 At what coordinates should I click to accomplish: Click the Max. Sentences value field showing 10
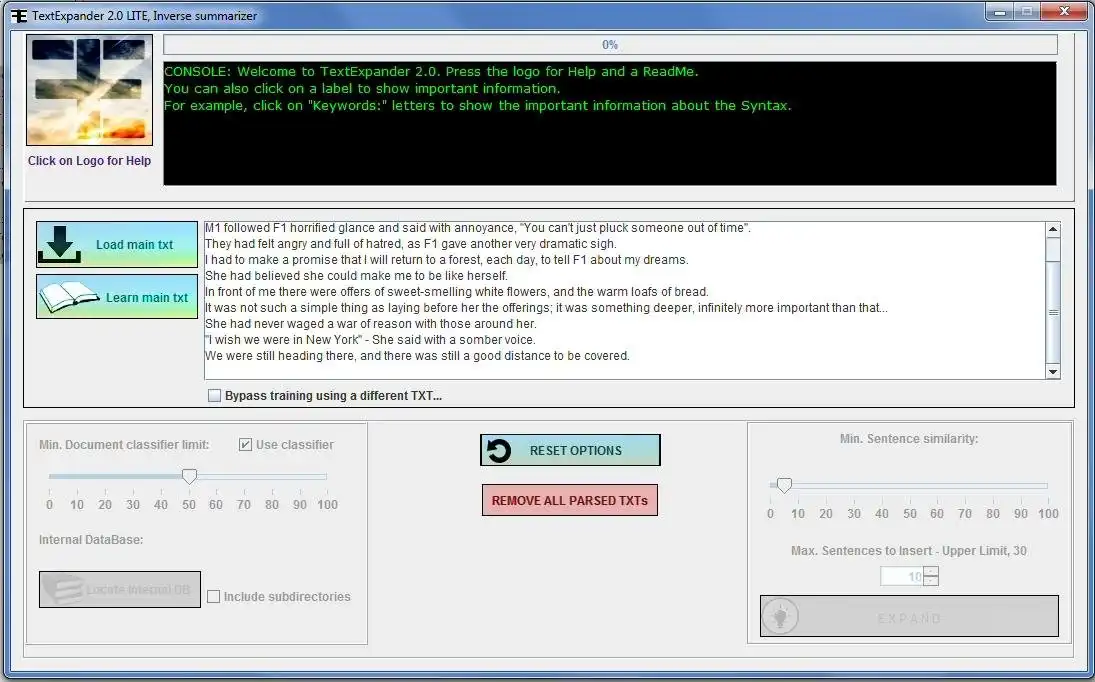[x=902, y=576]
